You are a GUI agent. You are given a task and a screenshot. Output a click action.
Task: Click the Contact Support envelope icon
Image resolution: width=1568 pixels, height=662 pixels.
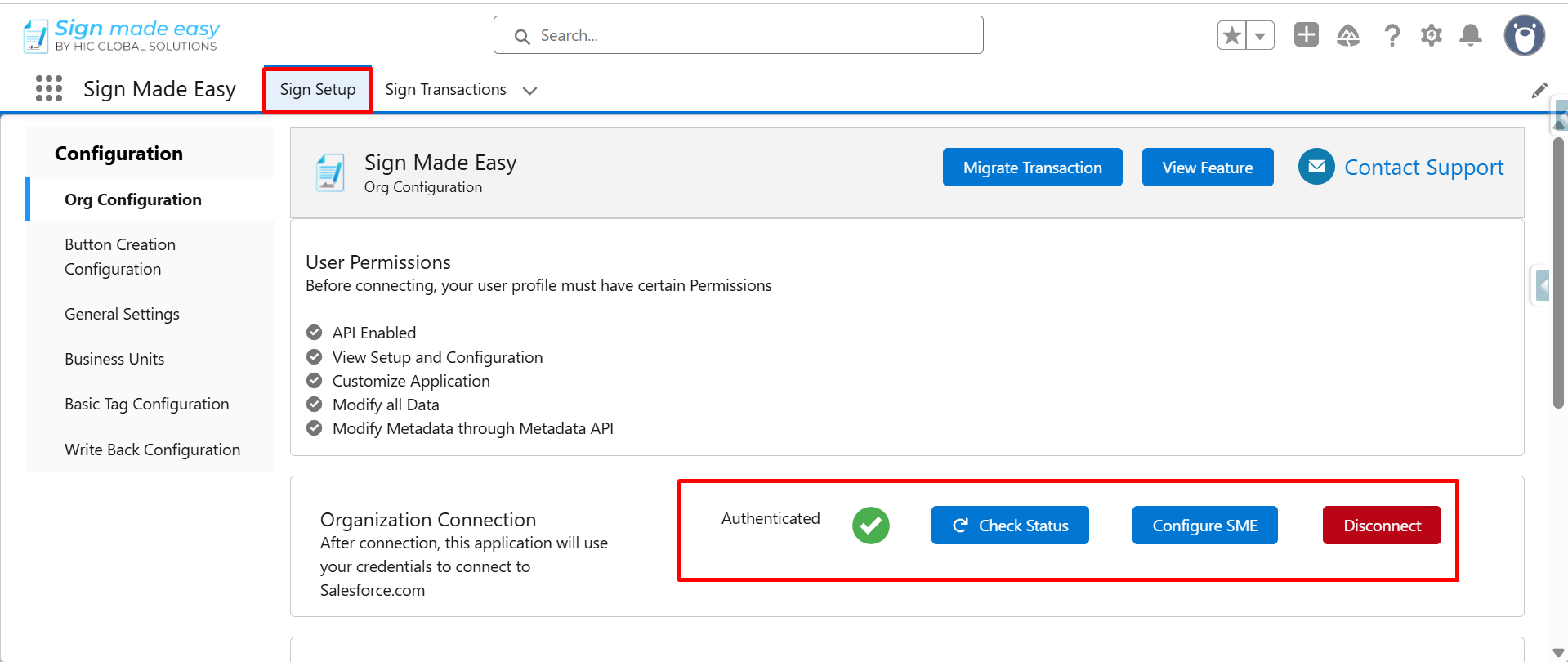[x=1316, y=167]
